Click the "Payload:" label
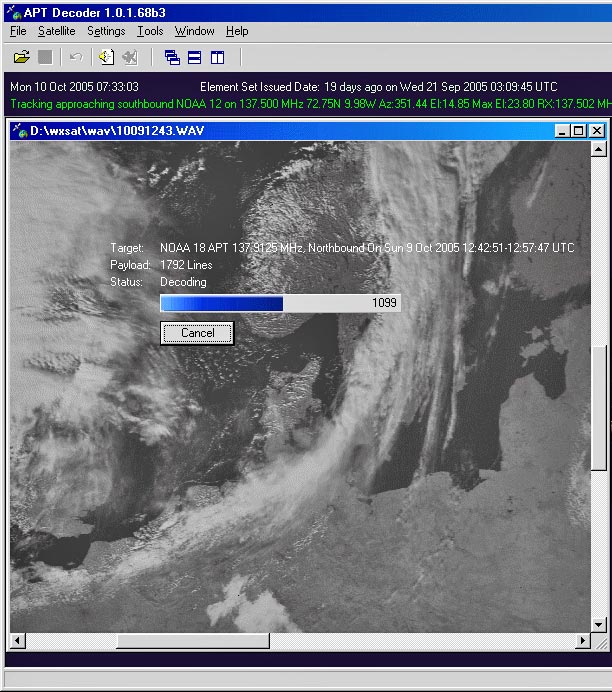Screen dimensions: 612x692 tap(130, 265)
